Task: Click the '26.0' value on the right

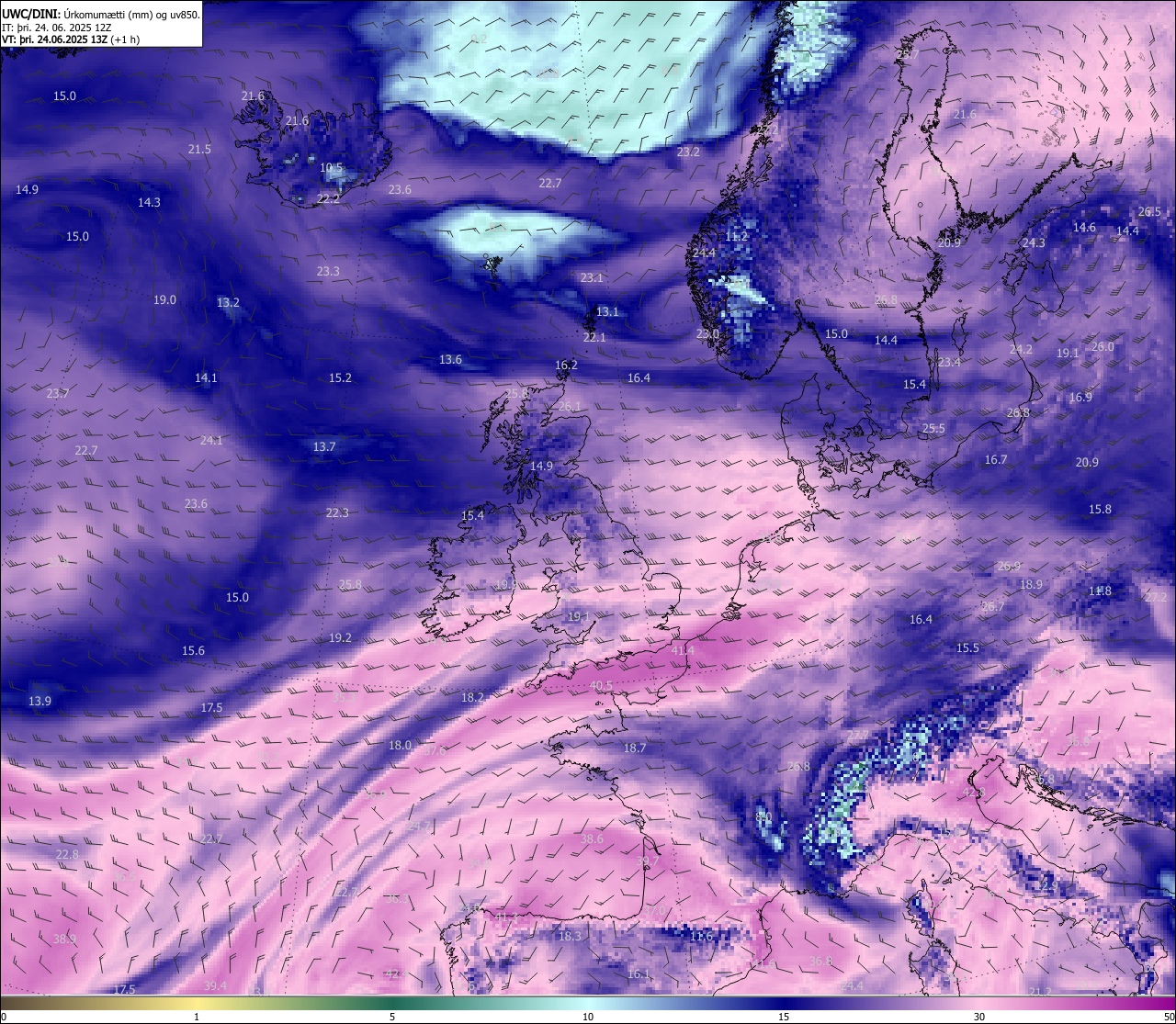Action: pyautogui.click(x=1102, y=346)
